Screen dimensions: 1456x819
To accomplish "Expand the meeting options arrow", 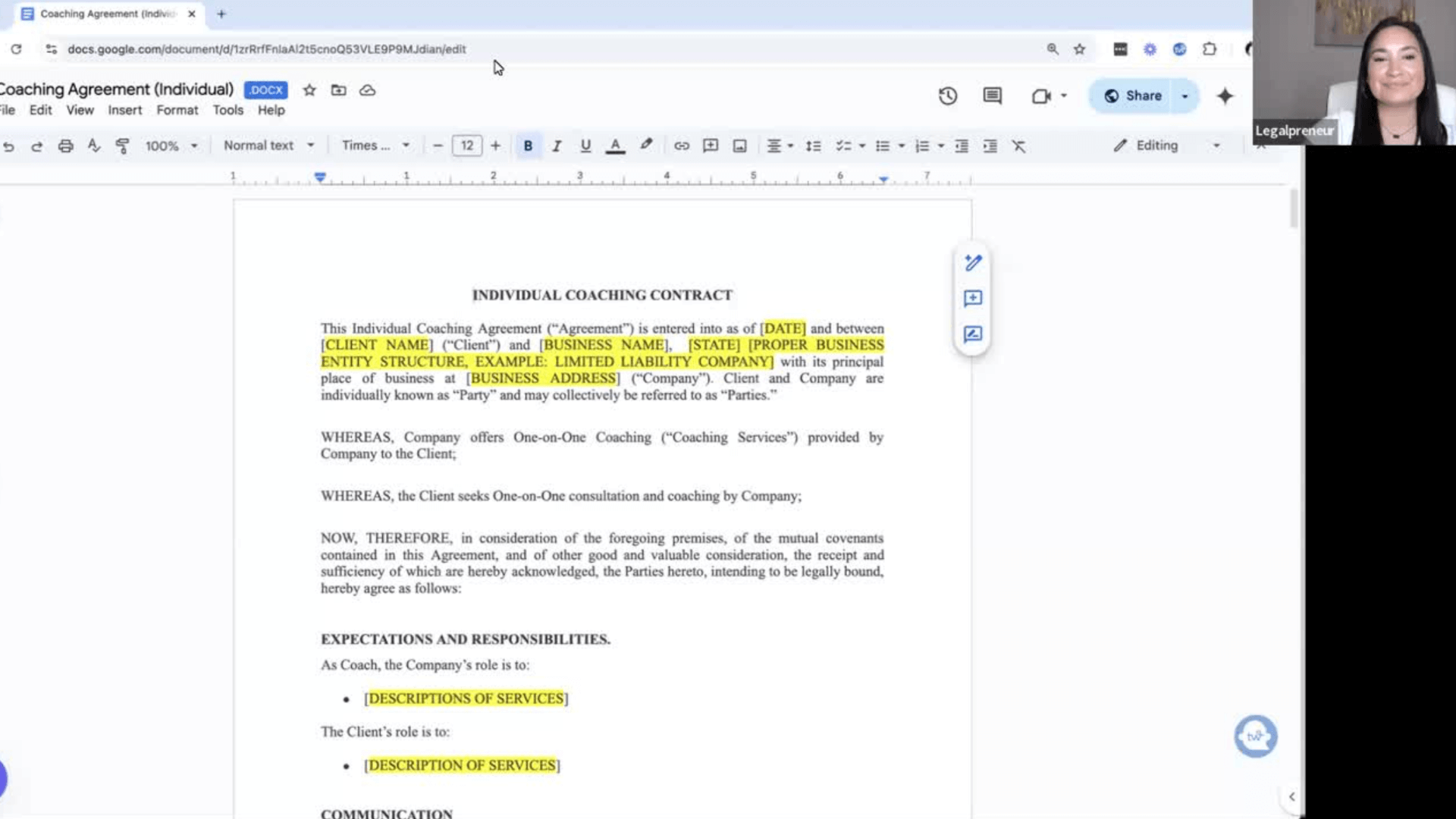I will [x=1064, y=96].
